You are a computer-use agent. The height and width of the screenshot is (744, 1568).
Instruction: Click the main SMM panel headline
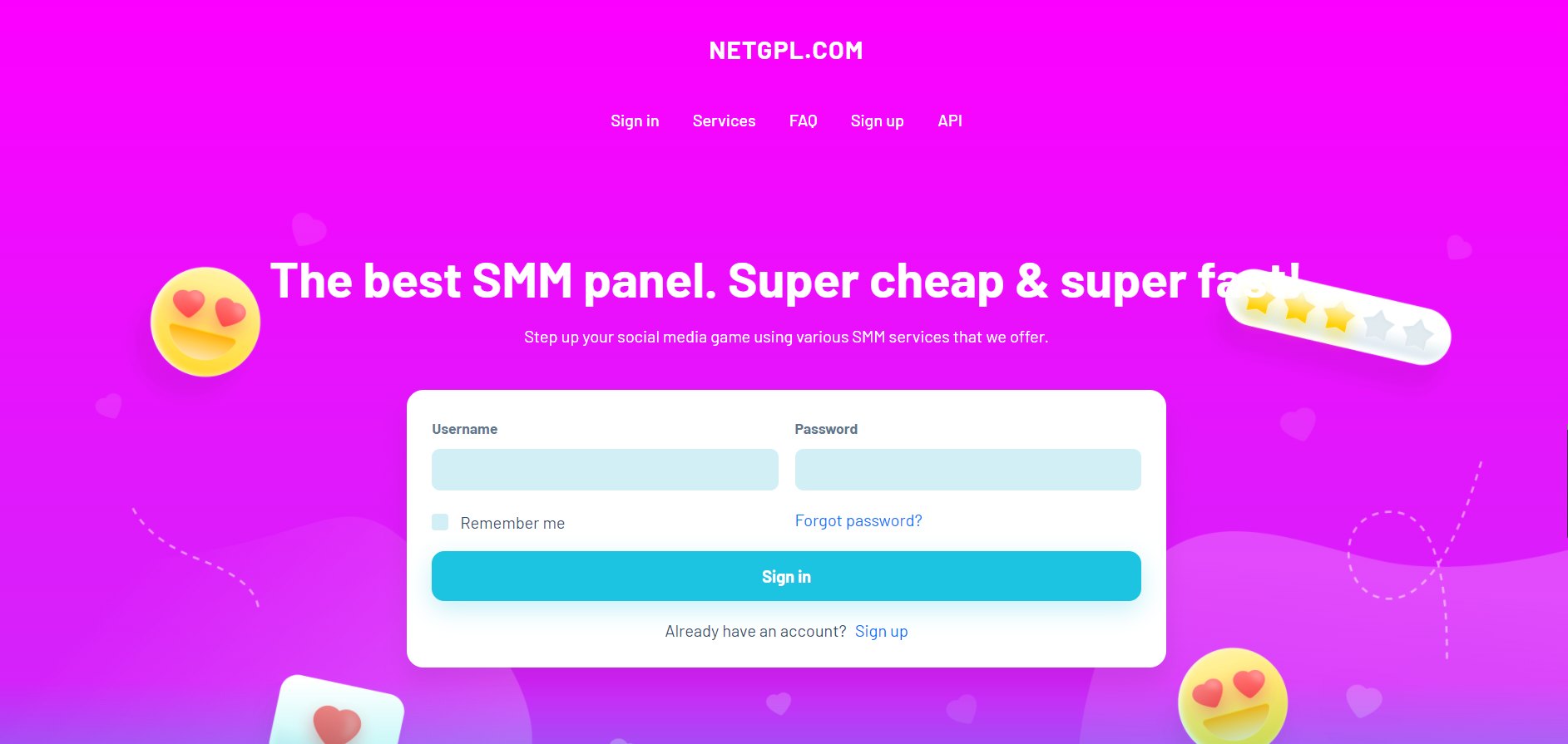785,282
